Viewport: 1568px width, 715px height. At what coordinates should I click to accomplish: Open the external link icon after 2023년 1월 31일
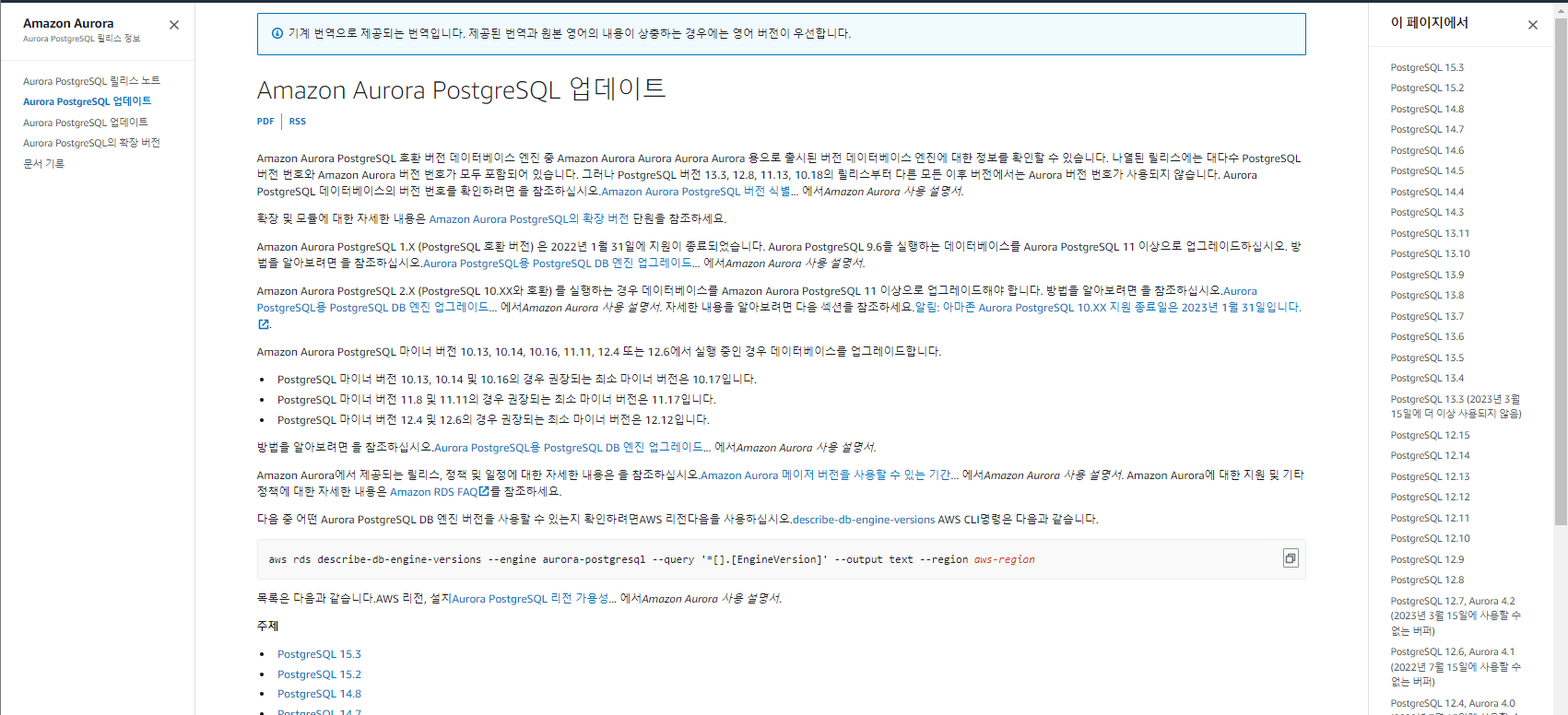pos(264,324)
